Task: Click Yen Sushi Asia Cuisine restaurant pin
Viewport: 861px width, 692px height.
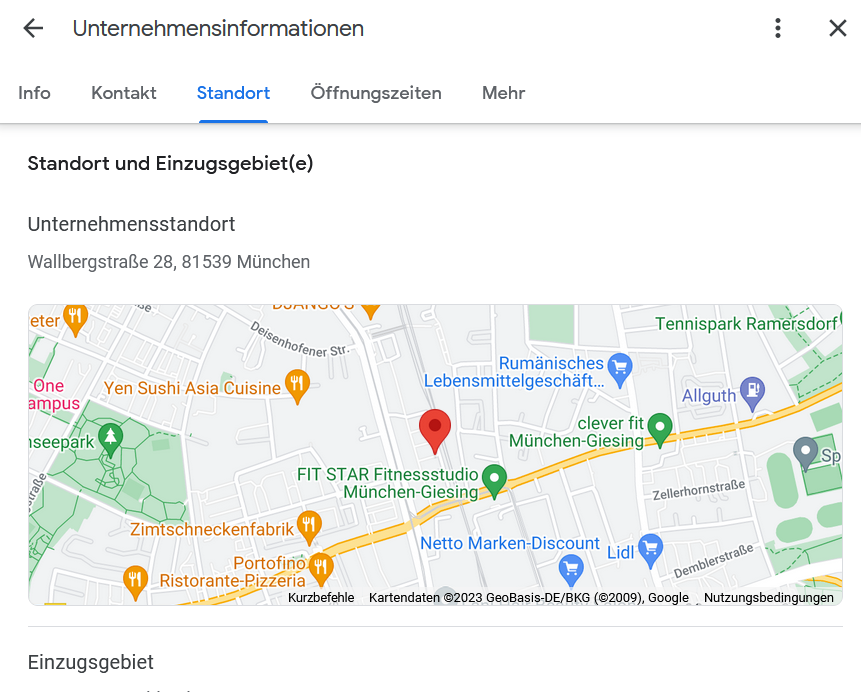Action: [297, 385]
